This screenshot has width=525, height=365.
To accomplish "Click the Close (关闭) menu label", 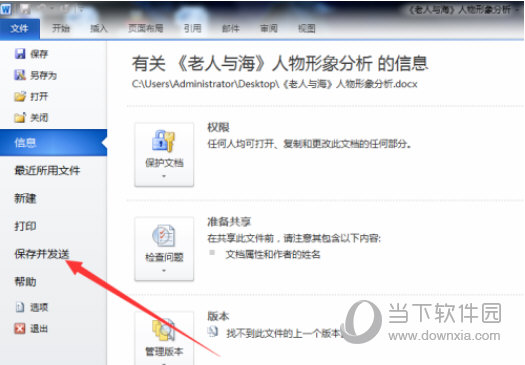I will [x=39, y=118].
